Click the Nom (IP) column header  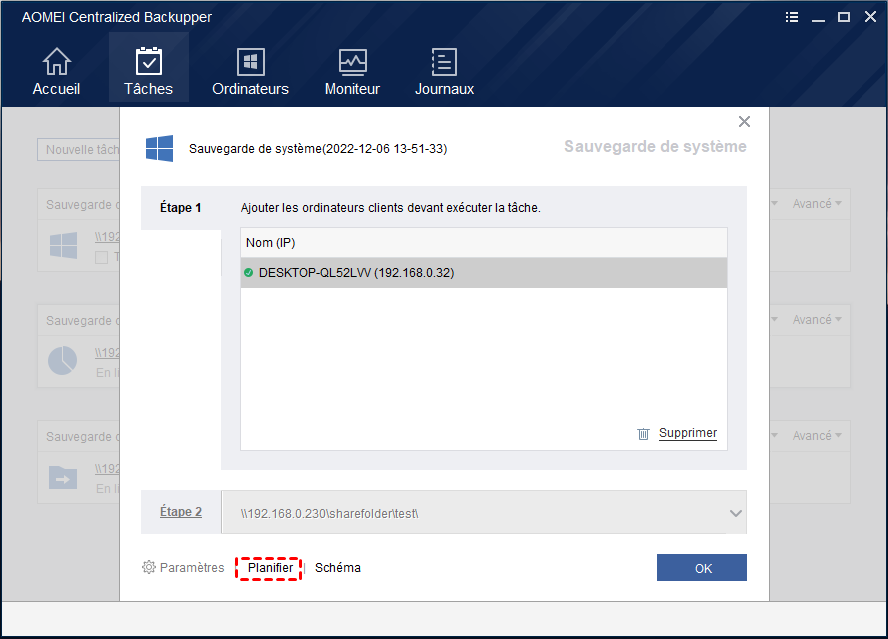click(484, 243)
